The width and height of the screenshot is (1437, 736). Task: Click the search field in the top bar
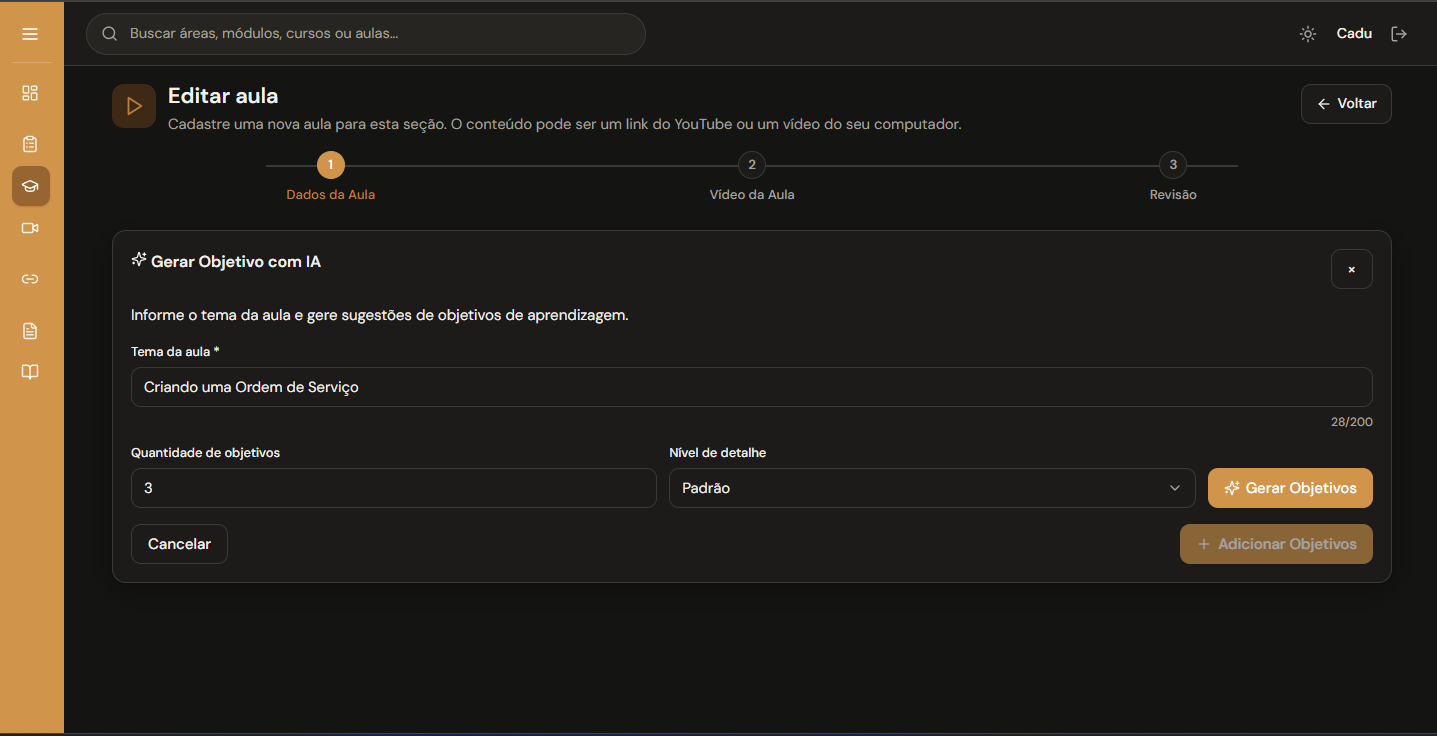click(366, 34)
